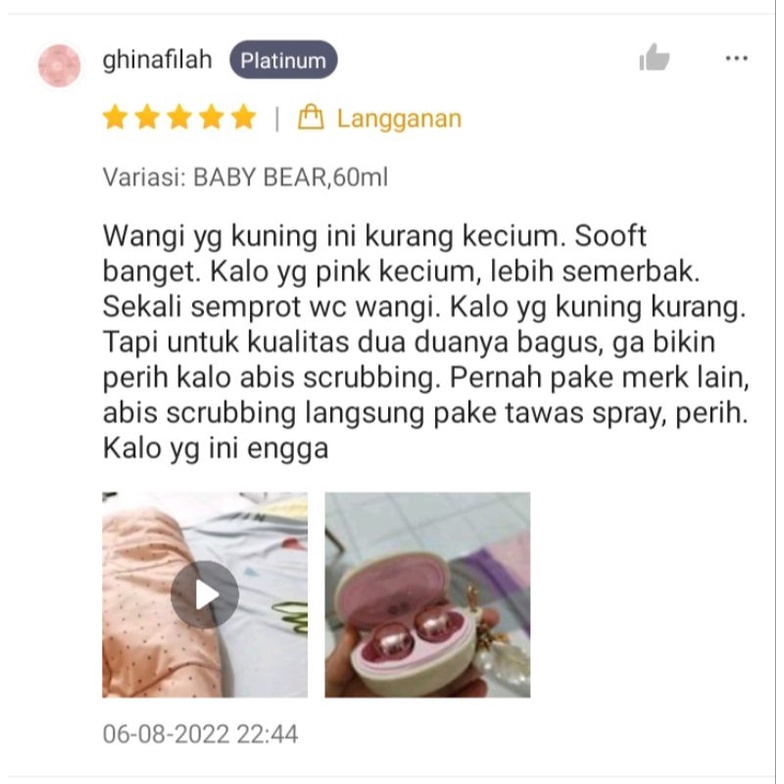Tap the Platinum badge
784x784 pixels.
coord(284,60)
